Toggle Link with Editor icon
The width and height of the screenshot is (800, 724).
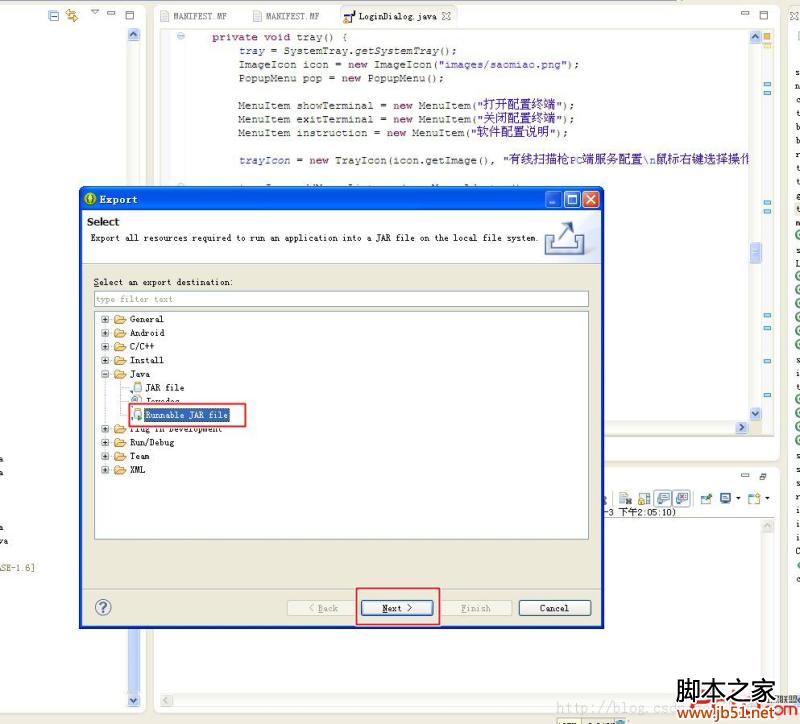click(x=71, y=15)
